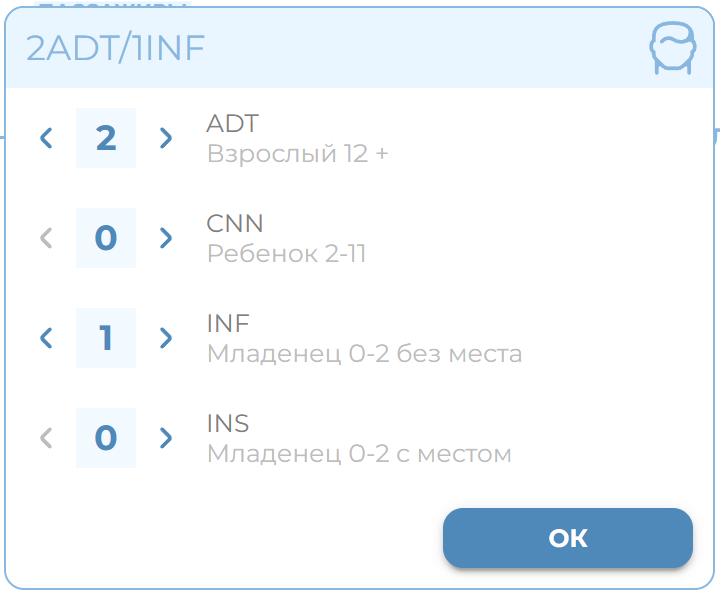Click the INF passenger type label

point(228,323)
